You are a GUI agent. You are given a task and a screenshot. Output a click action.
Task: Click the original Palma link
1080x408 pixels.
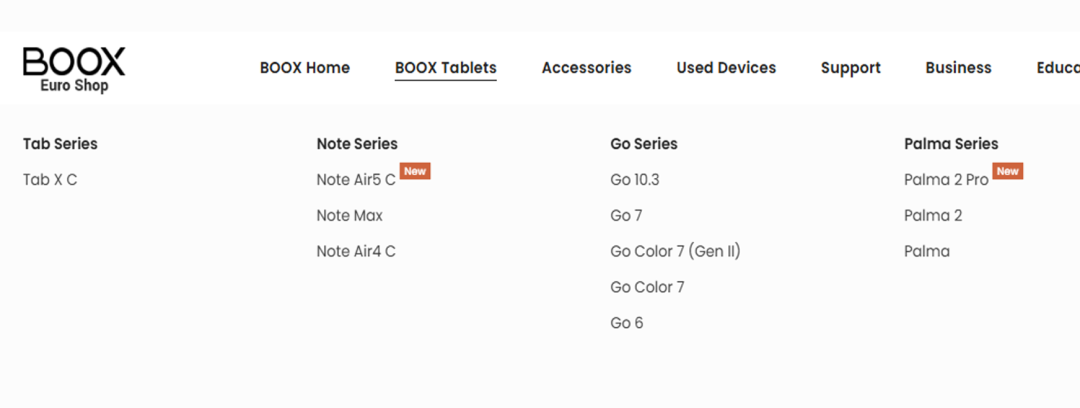[x=927, y=252]
